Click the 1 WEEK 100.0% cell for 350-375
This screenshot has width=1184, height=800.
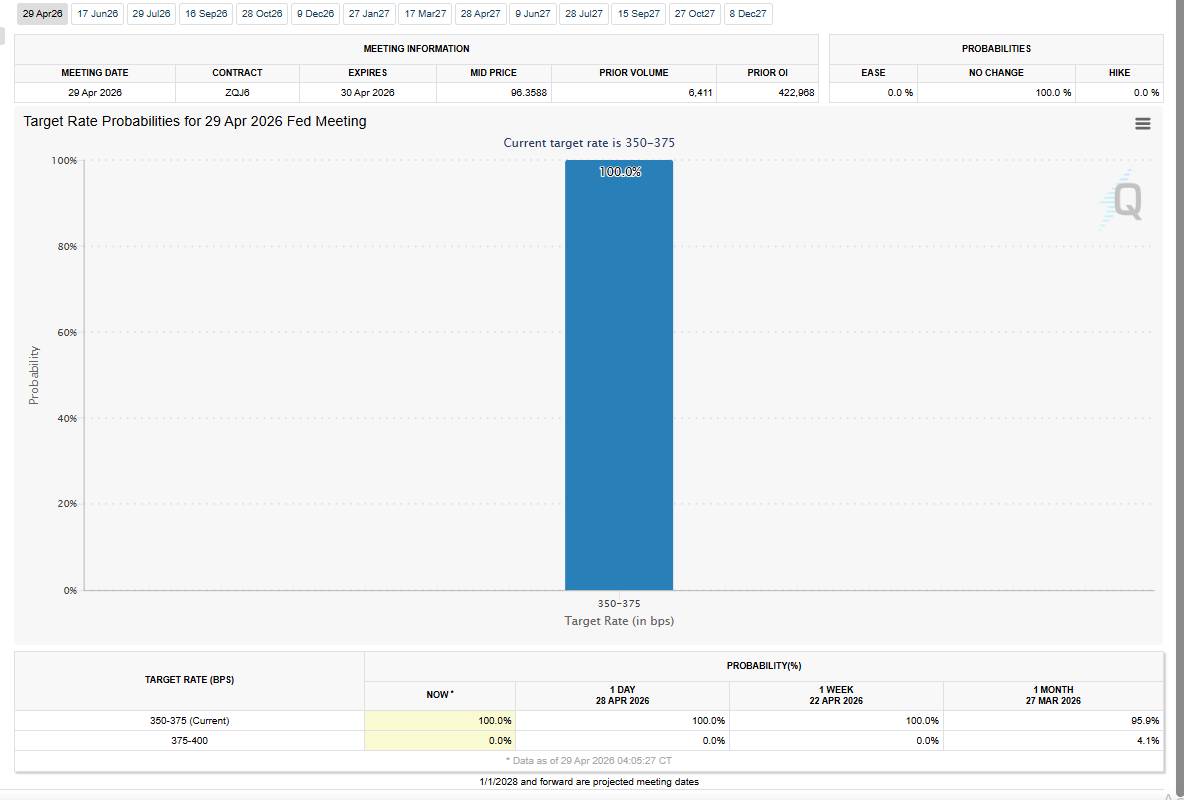836,721
